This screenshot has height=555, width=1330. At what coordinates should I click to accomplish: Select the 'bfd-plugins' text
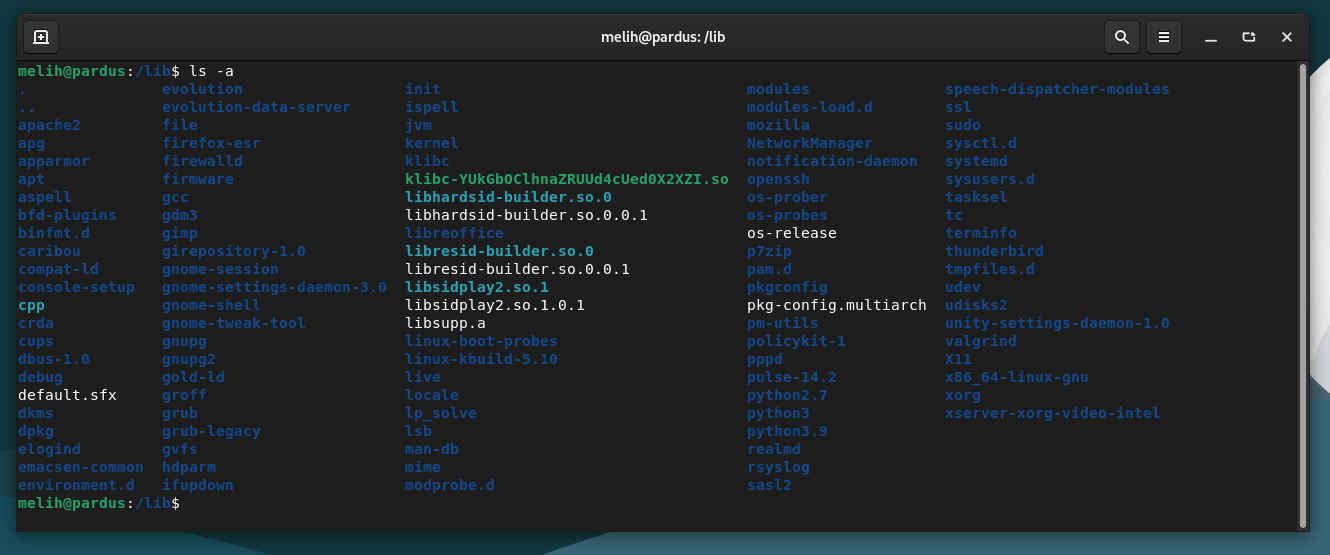coord(67,215)
